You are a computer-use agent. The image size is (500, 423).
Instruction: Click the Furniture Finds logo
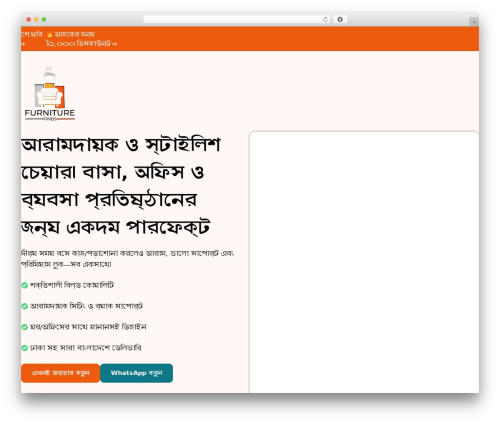click(x=50, y=94)
